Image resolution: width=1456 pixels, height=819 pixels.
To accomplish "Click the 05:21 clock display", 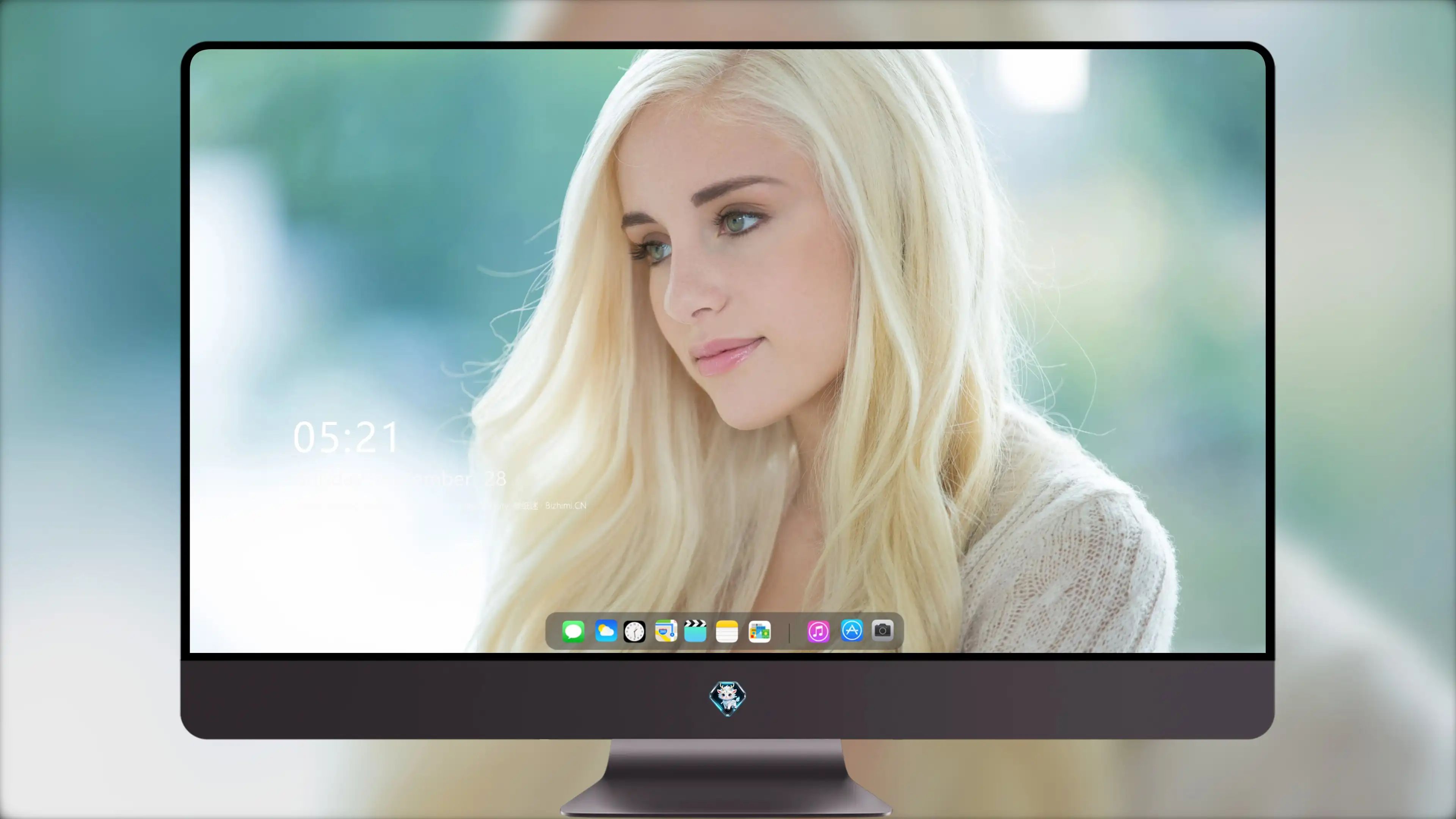I will point(346,438).
